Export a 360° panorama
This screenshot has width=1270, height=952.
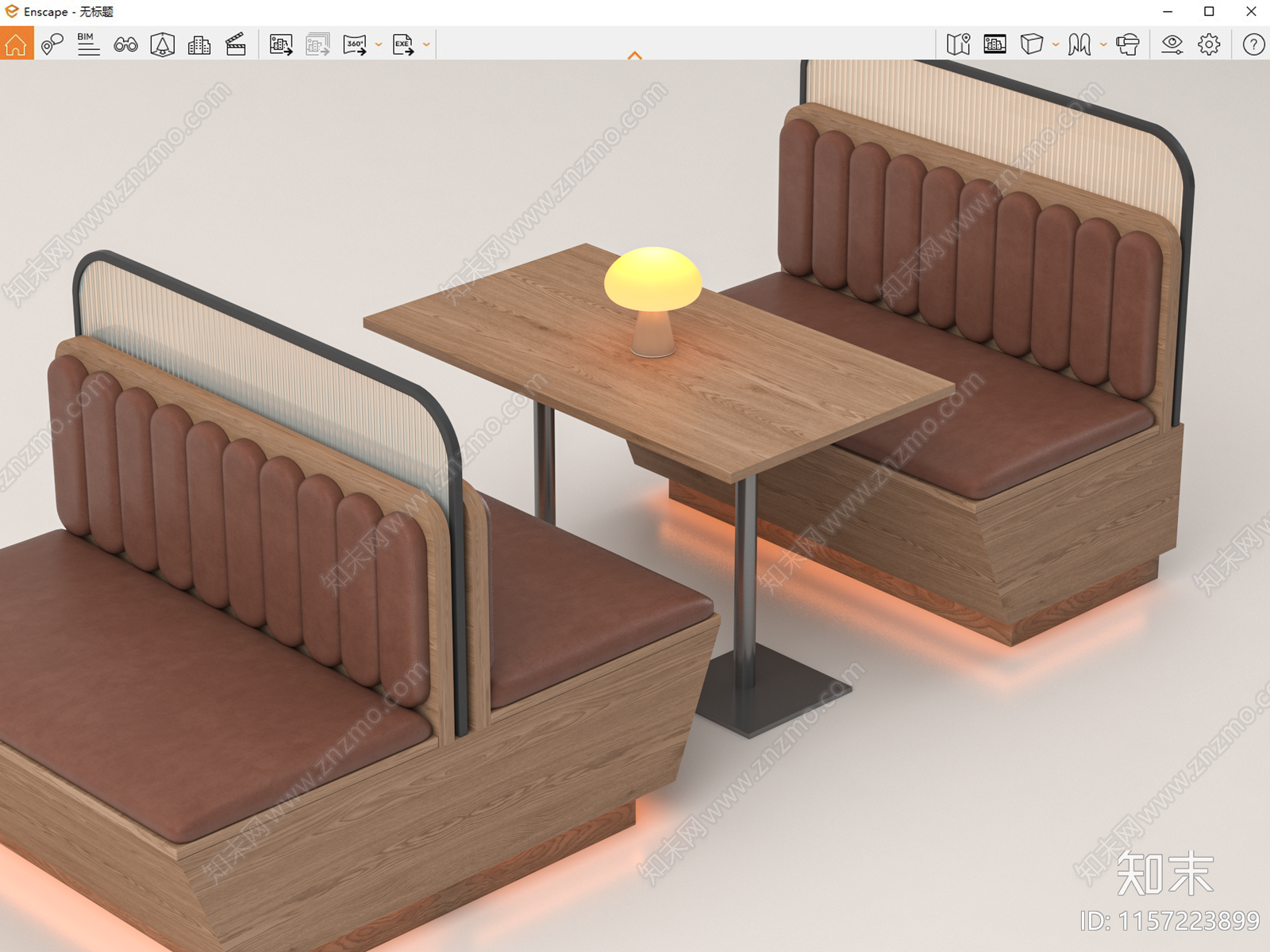point(355,44)
